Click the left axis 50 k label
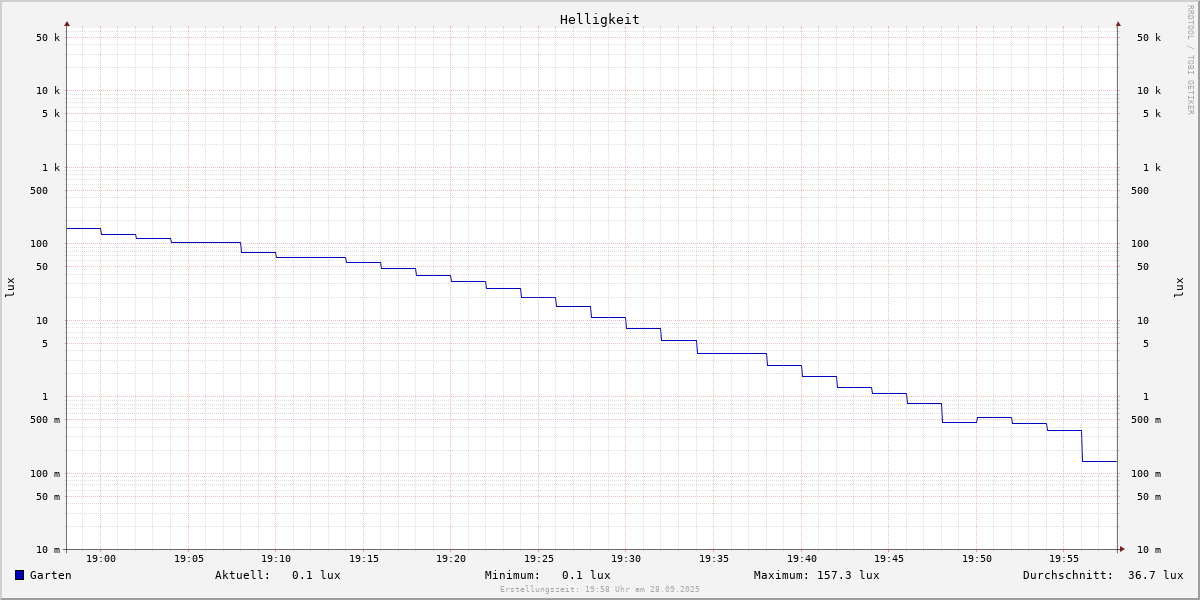Viewport: 1200px width, 600px height. [48, 38]
